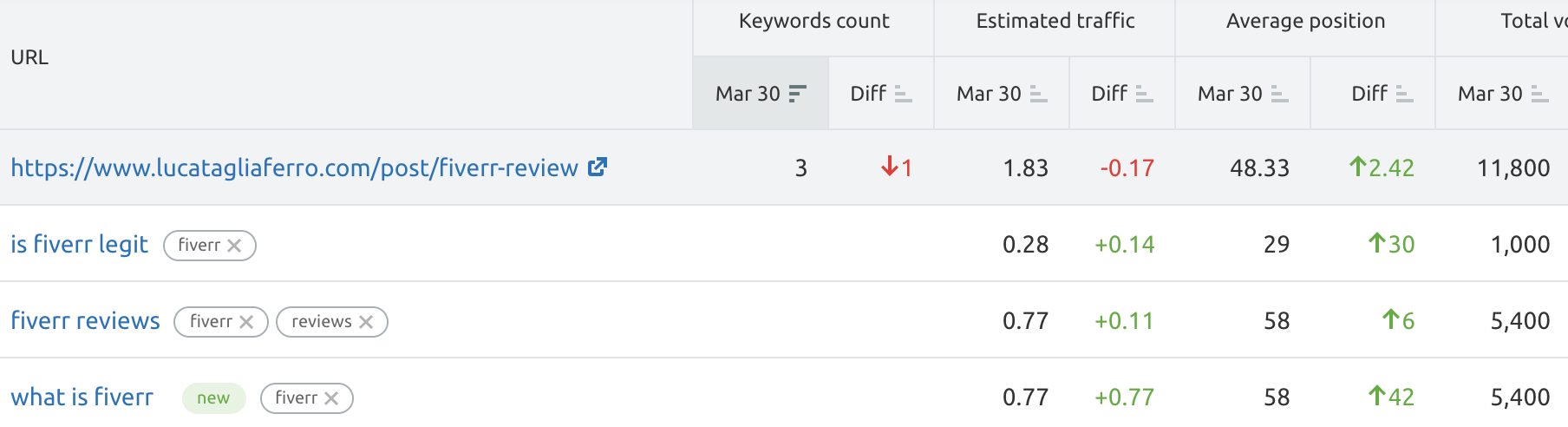Screen dimensions: 1568x427
Task: Open the fiverr reviews keyword
Action: [x=85, y=321]
